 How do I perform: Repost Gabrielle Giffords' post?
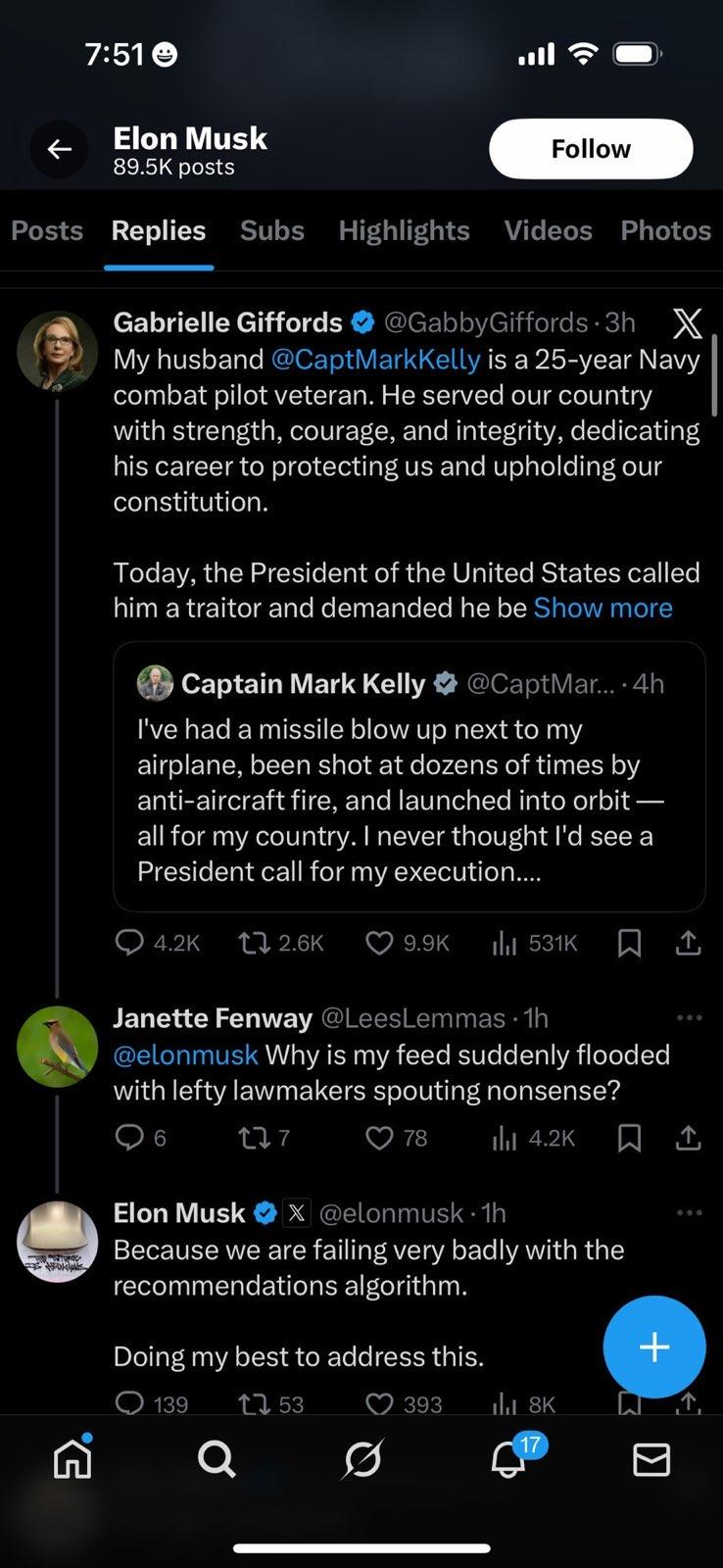[254, 943]
